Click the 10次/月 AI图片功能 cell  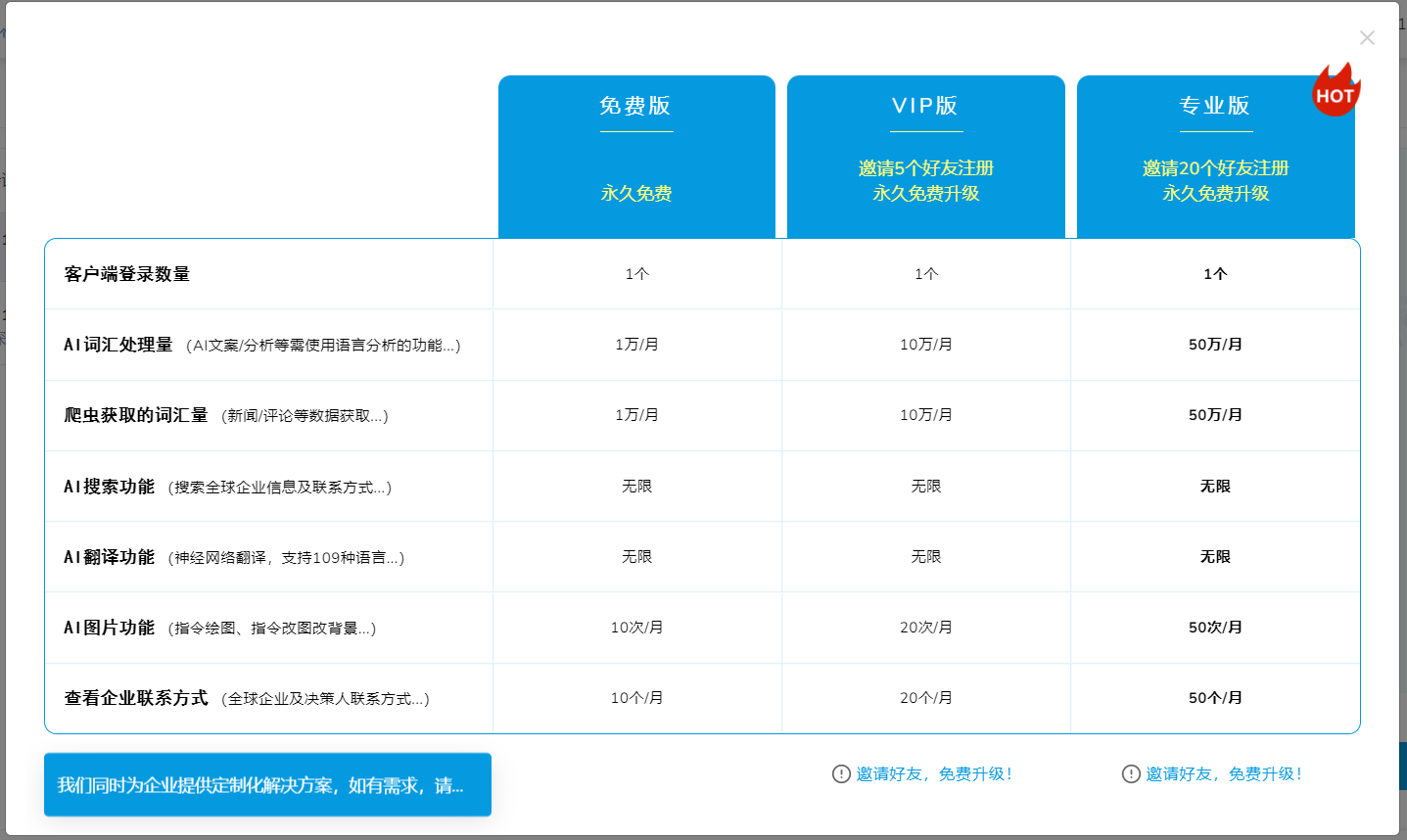click(x=637, y=627)
